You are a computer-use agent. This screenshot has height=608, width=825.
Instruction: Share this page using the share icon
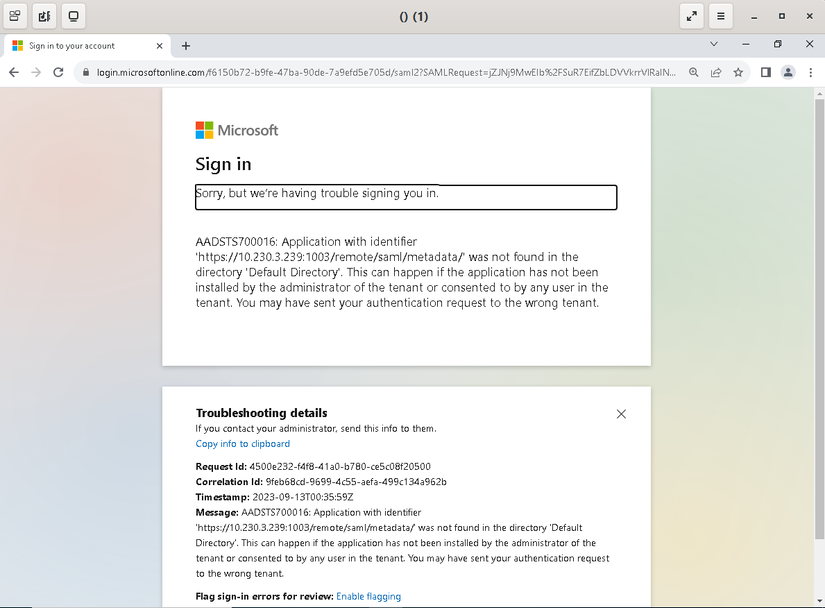[x=716, y=73]
